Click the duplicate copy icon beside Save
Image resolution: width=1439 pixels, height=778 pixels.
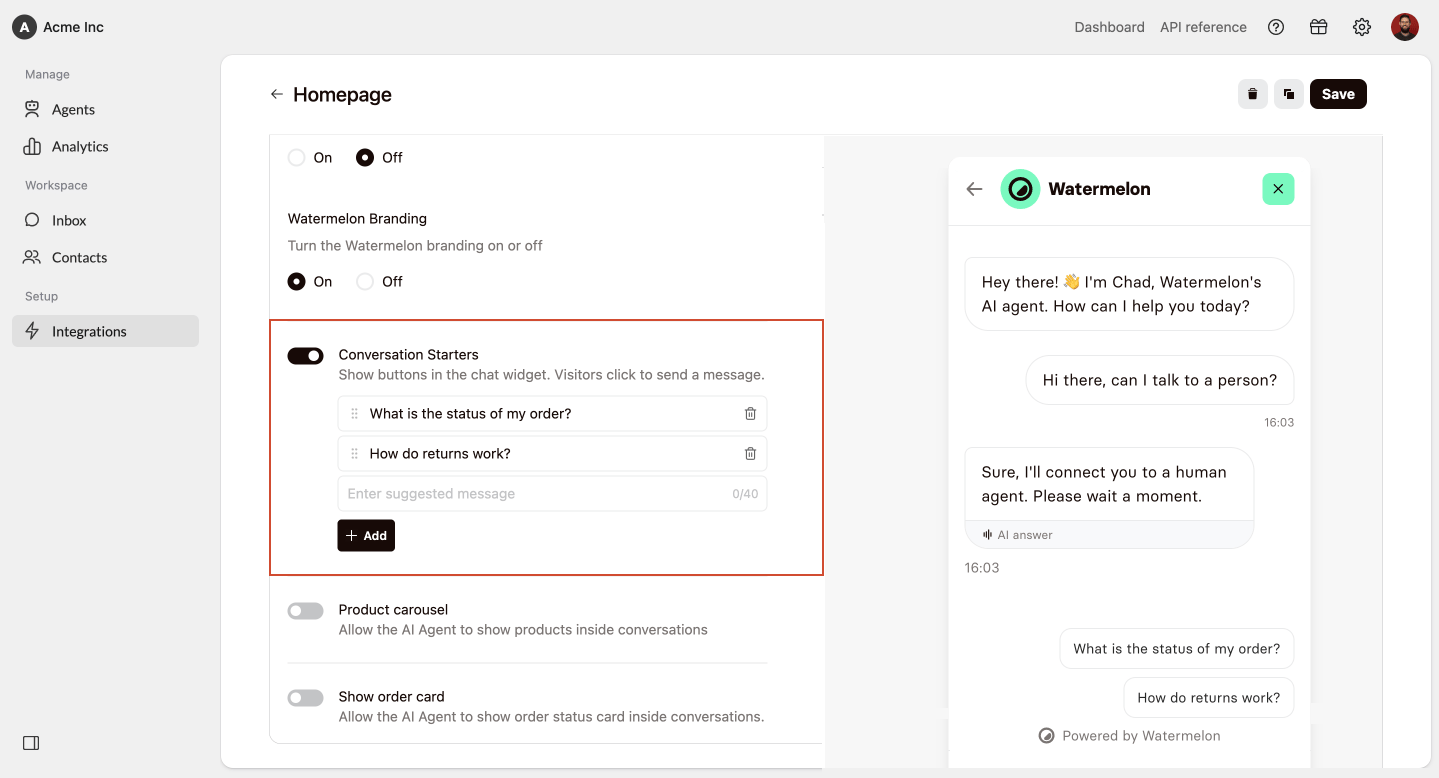point(1289,94)
